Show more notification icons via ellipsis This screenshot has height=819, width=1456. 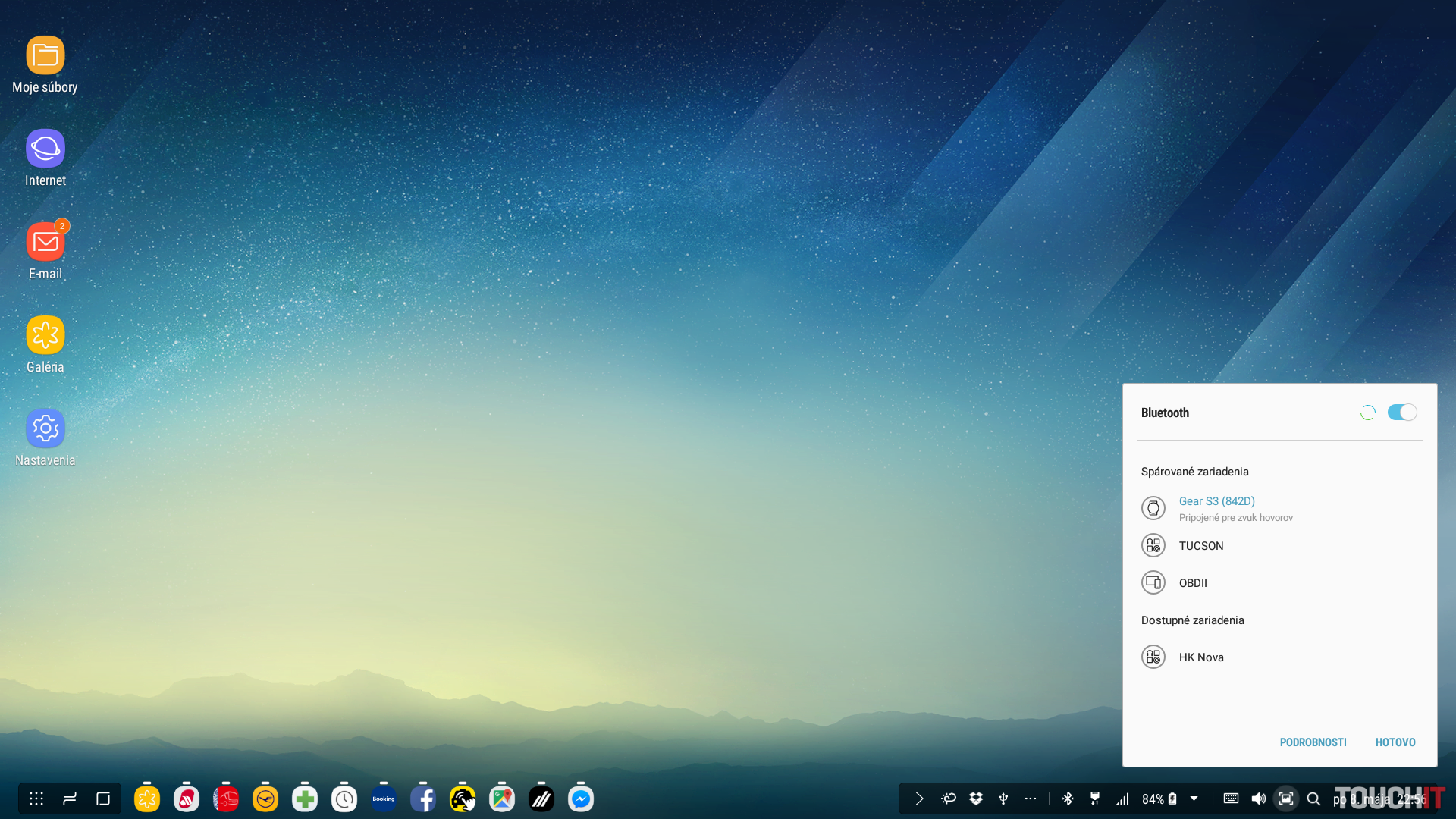(1031, 799)
